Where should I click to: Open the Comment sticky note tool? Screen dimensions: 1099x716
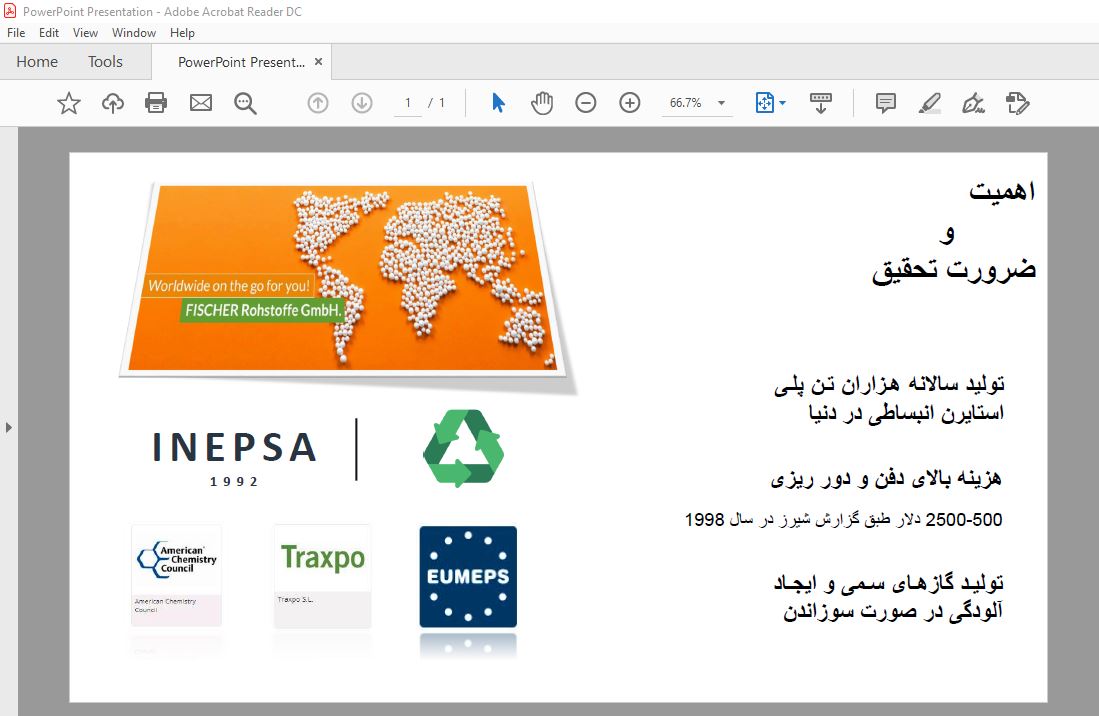pyautogui.click(x=884, y=102)
